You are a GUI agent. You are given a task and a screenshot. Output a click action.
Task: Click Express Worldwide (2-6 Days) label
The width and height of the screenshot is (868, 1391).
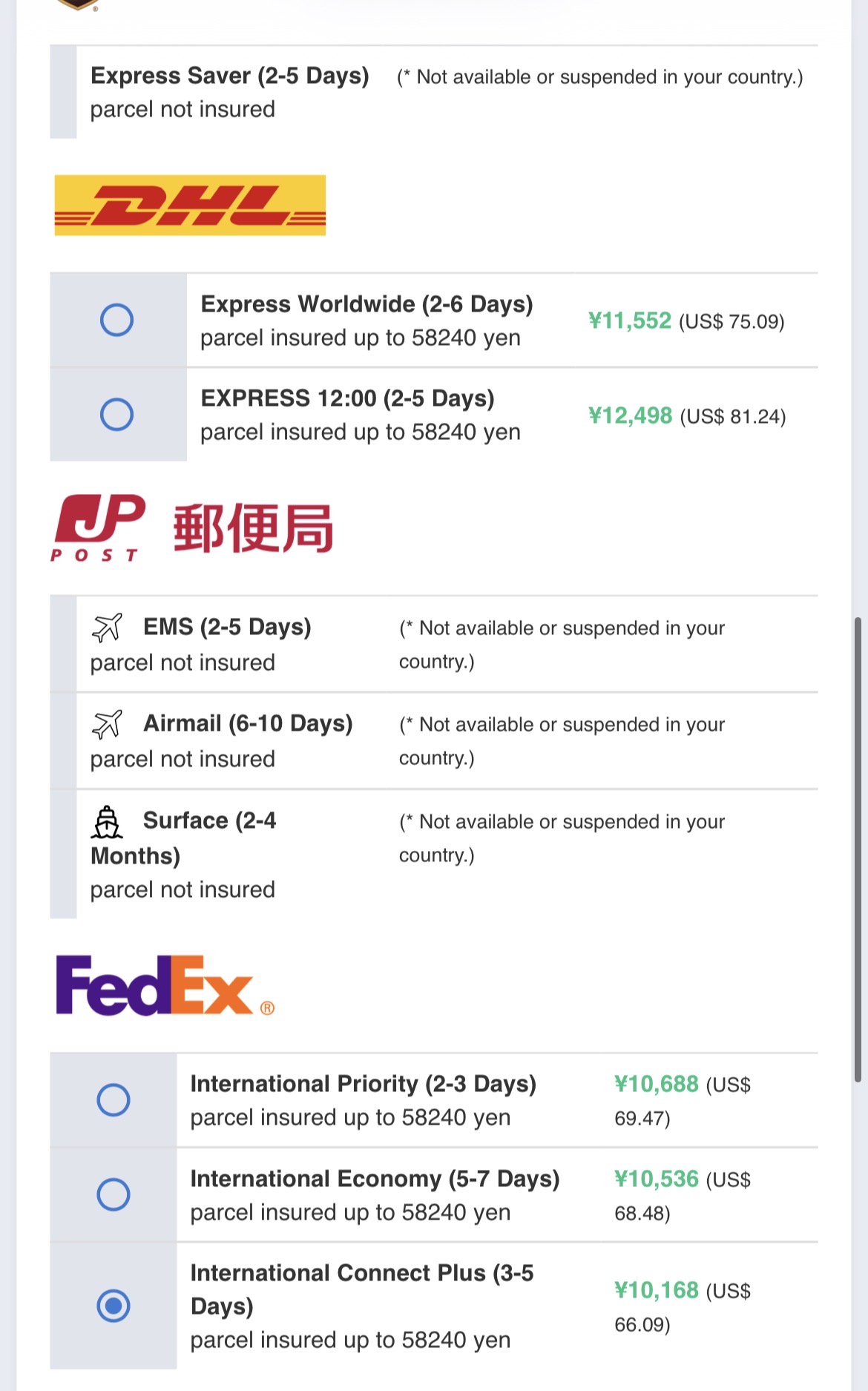[x=367, y=304]
